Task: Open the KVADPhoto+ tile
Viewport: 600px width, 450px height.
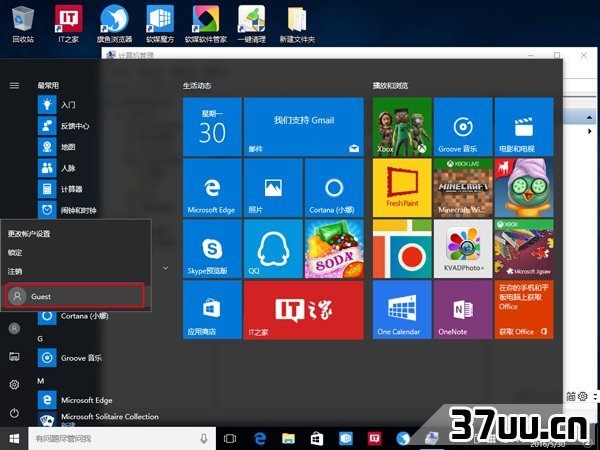Action: coord(463,249)
